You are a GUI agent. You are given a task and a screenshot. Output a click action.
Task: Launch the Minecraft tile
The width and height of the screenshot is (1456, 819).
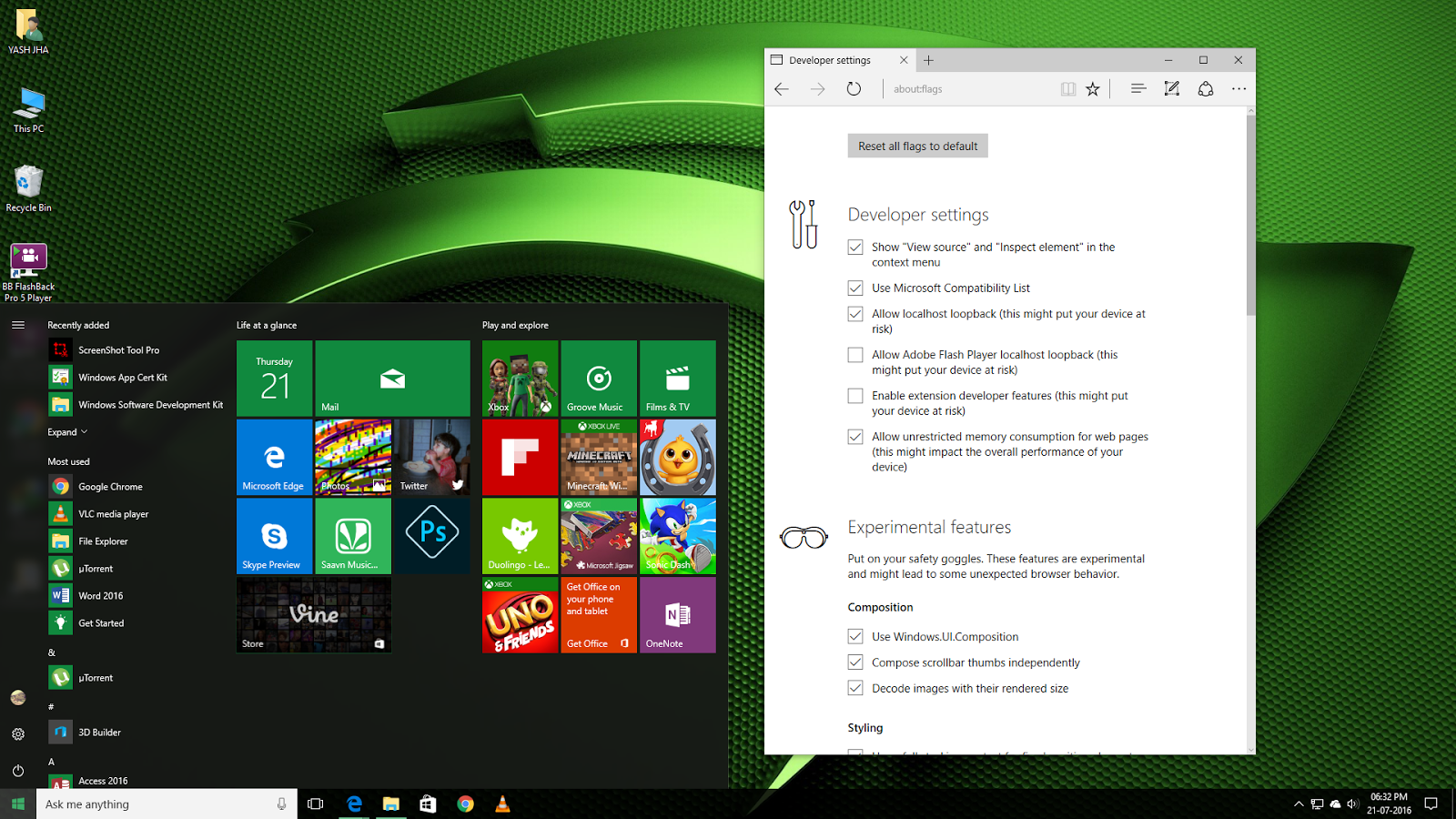pos(599,458)
